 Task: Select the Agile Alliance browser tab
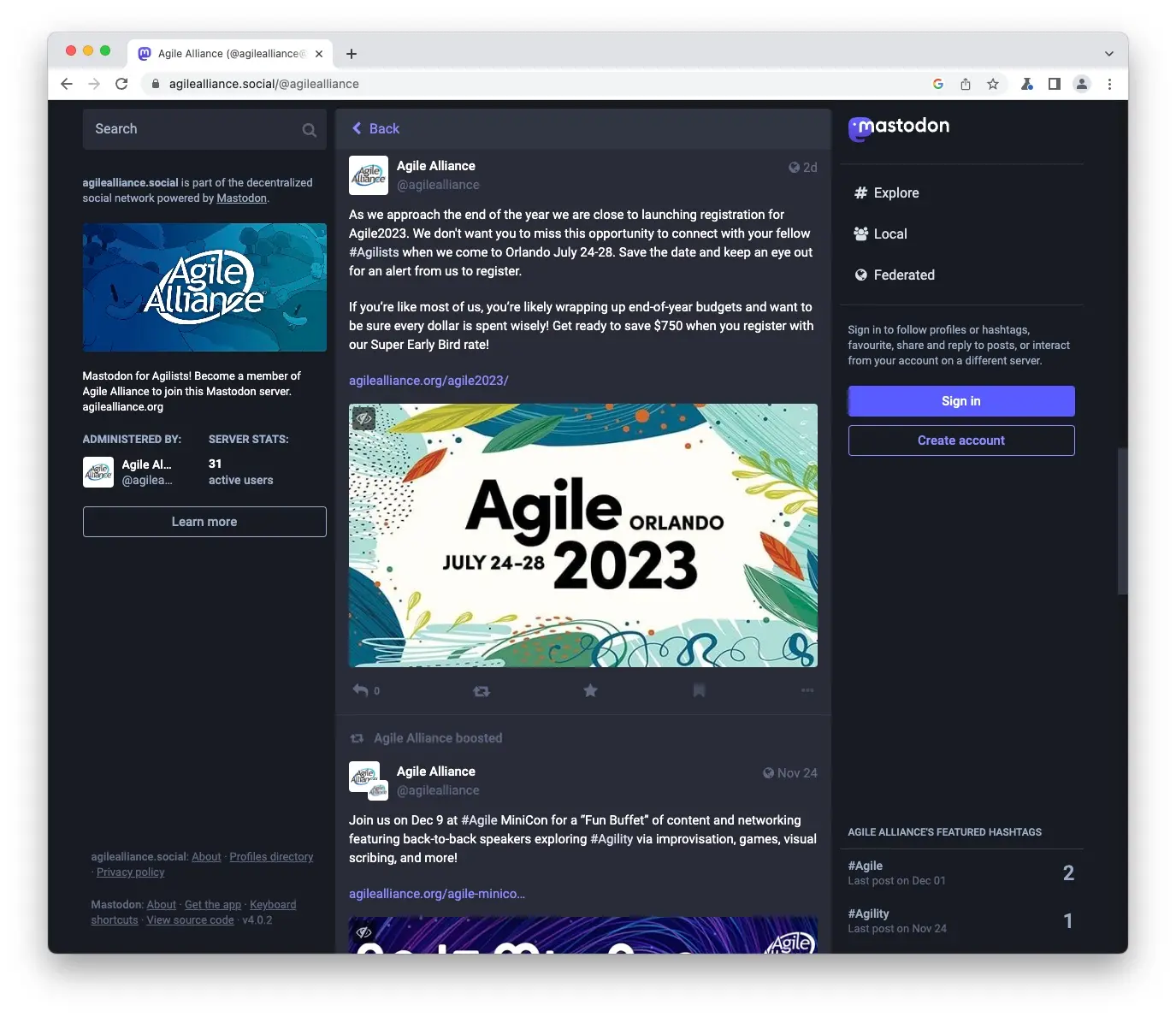[231, 53]
